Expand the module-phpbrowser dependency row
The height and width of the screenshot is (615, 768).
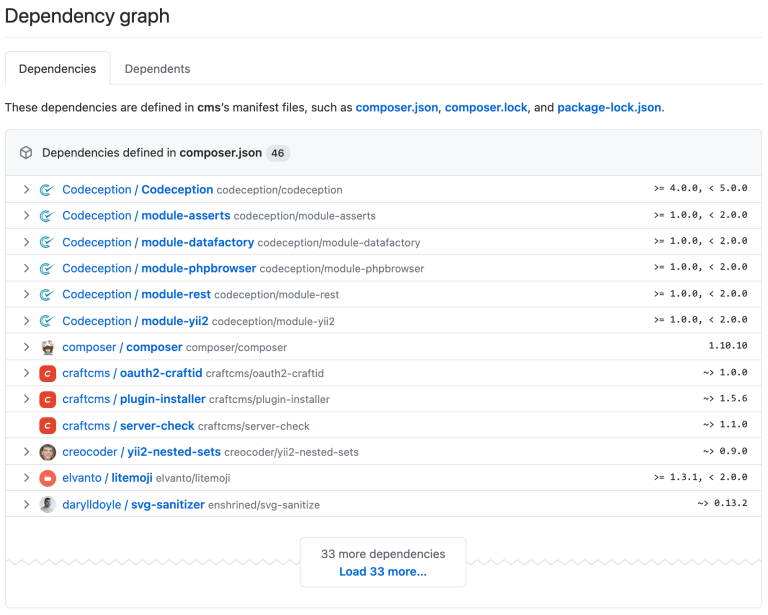tap(26, 268)
